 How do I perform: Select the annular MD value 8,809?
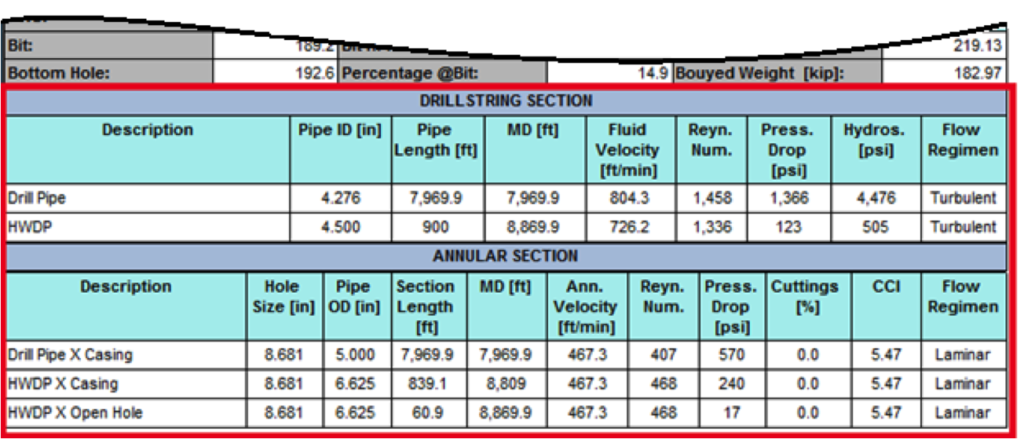(x=507, y=384)
